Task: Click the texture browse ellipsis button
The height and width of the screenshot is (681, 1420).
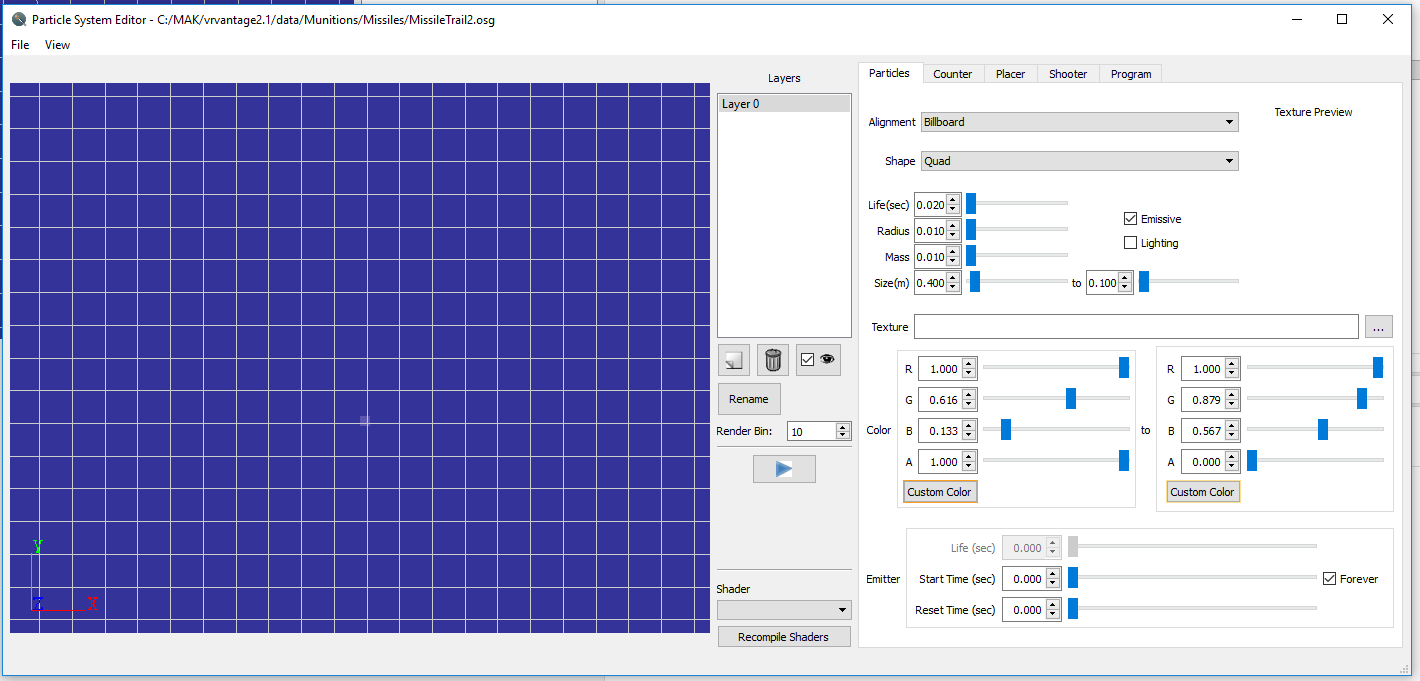Action: tap(1378, 327)
